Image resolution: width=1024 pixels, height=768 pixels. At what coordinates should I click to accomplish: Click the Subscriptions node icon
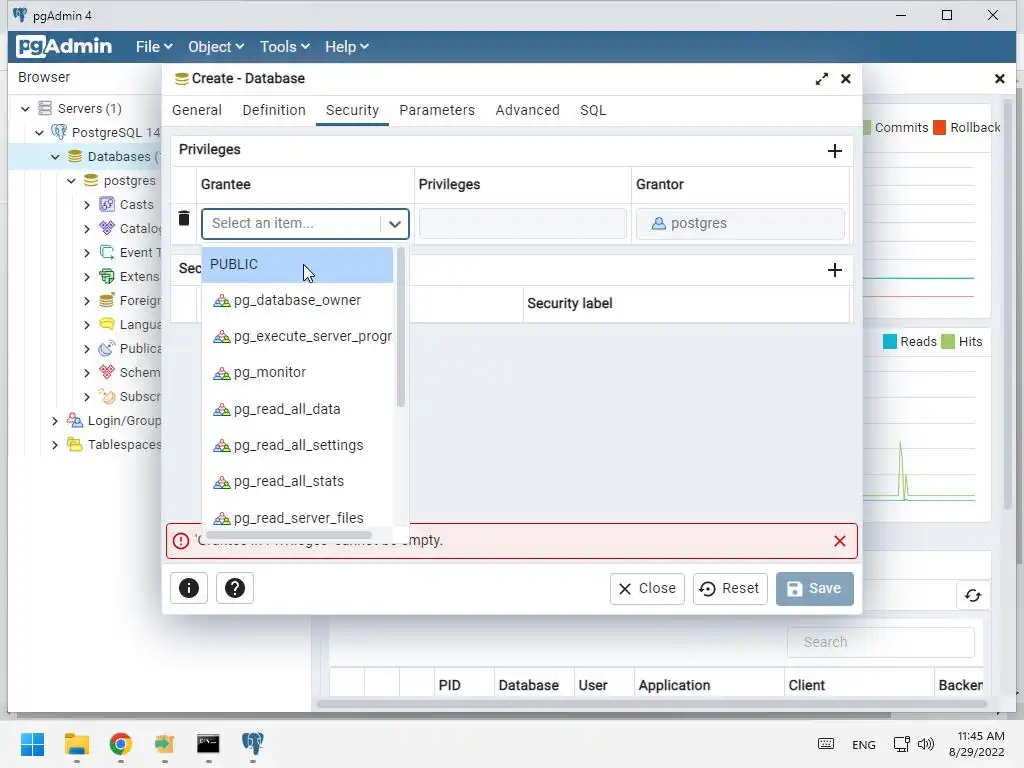107,396
